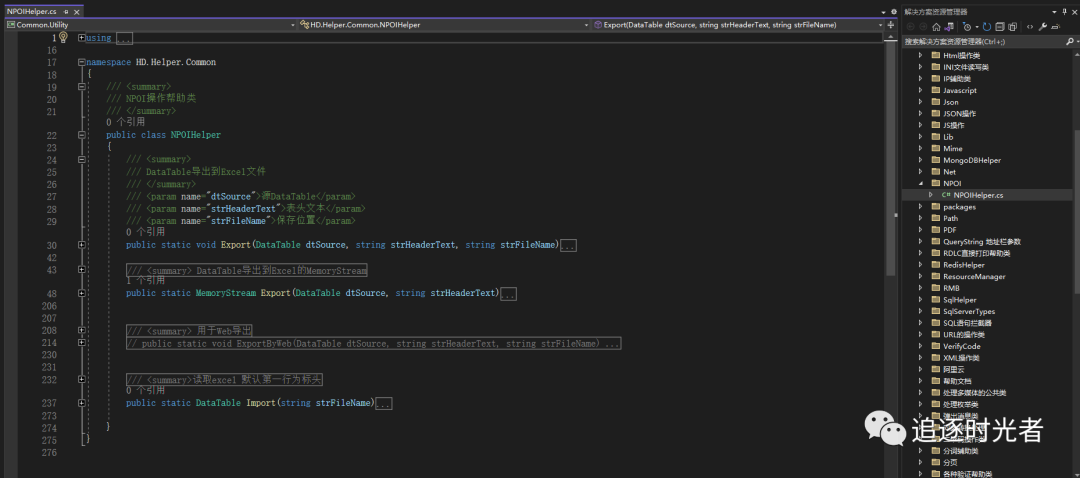Collapse the NPOI folder in tree

point(921,184)
